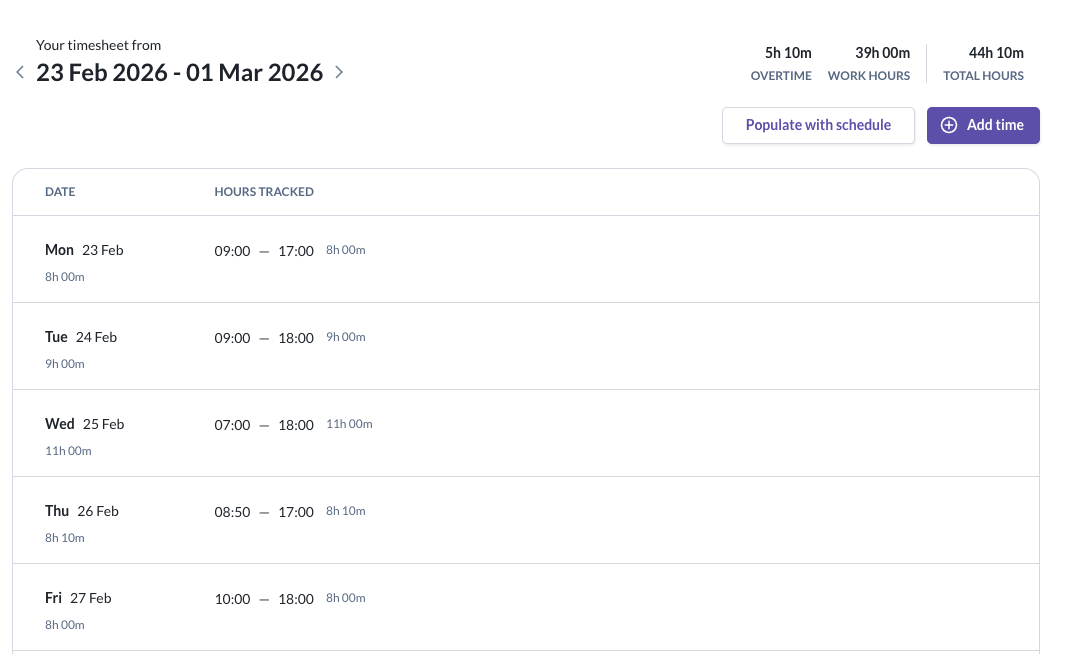Click the 9h 00m duration beside Tuesday's entry
Image resolution: width=1067 pixels, height=654 pixels.
[346, 337]
